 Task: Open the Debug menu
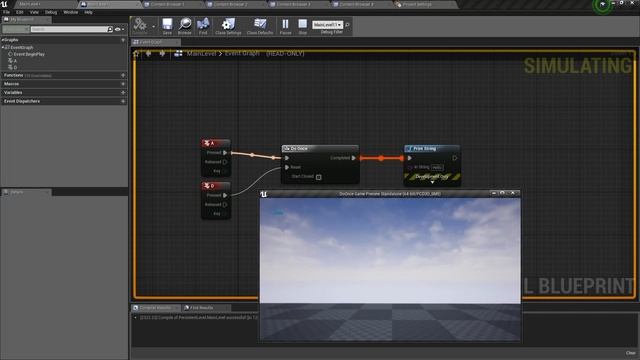tap(51, 12)
